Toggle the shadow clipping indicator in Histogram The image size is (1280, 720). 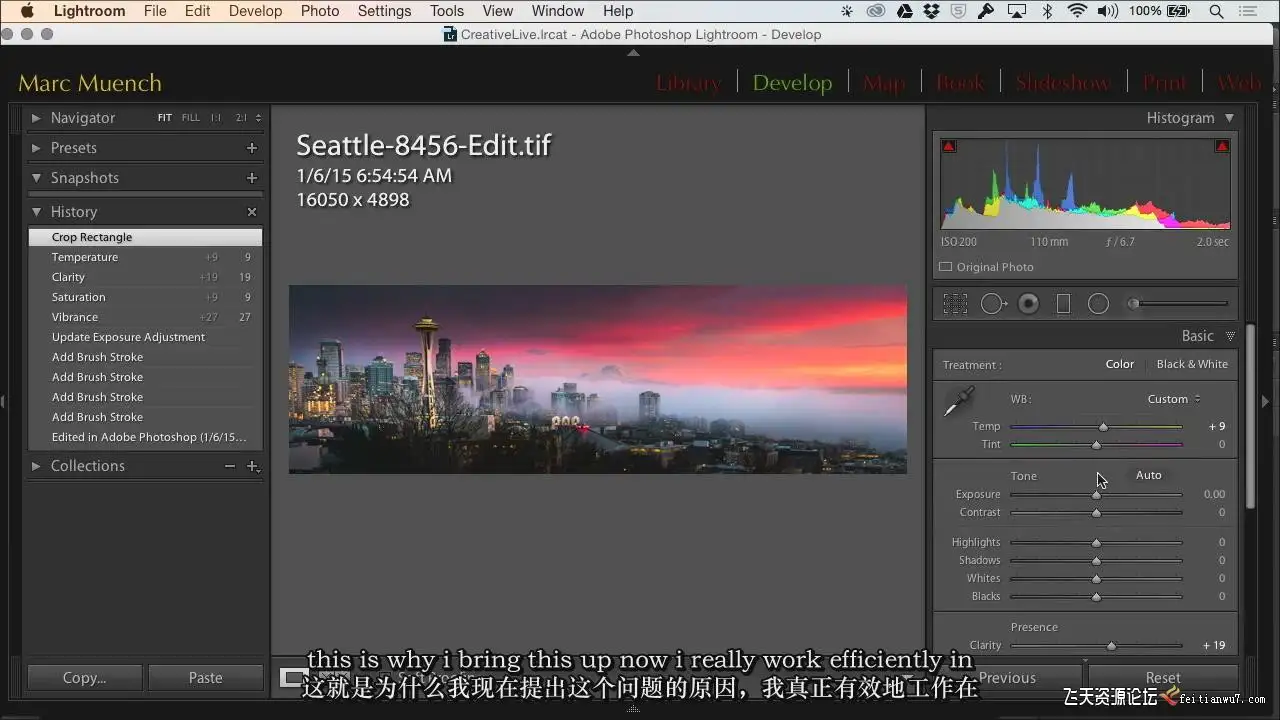click(x=949, y=146)
